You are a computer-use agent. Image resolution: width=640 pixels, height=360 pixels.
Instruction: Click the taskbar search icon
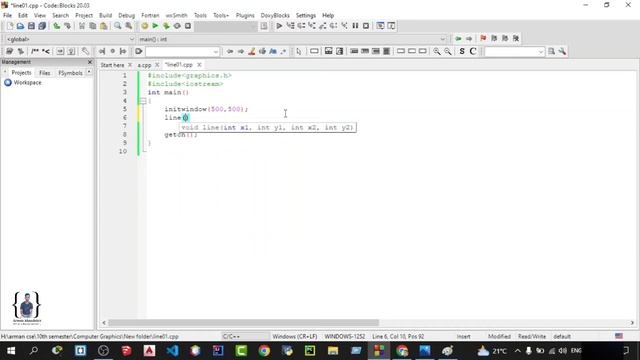point(34,351)
